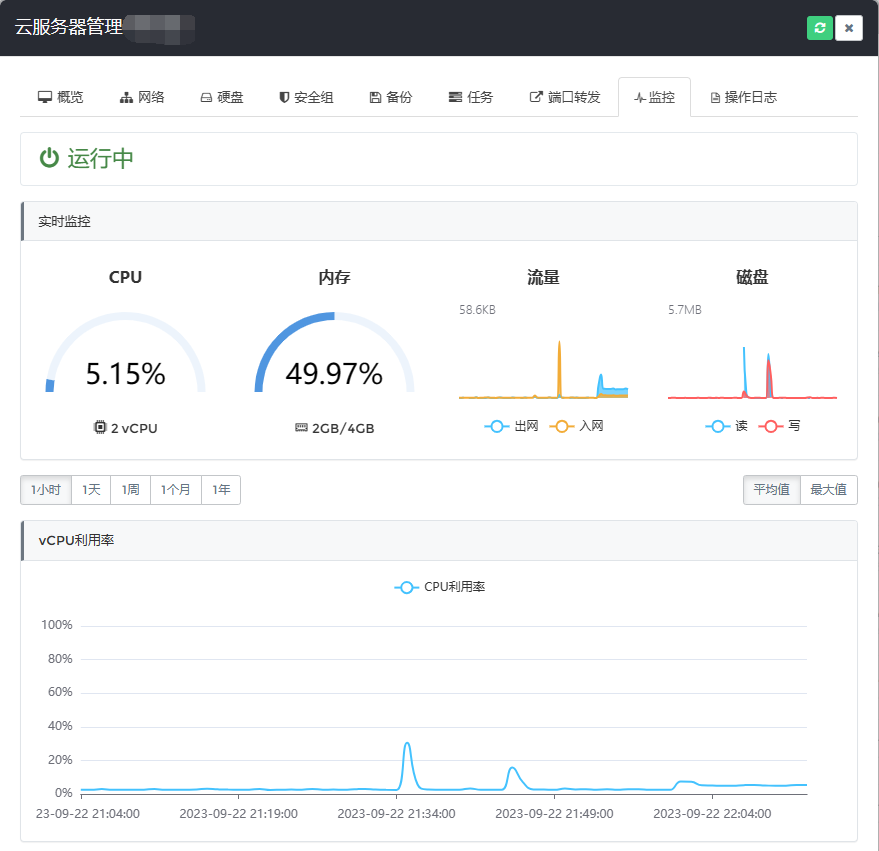Screen dimensions: 879x851
Task: Open the 硬盘 disk tab
Action: (222, 98)
